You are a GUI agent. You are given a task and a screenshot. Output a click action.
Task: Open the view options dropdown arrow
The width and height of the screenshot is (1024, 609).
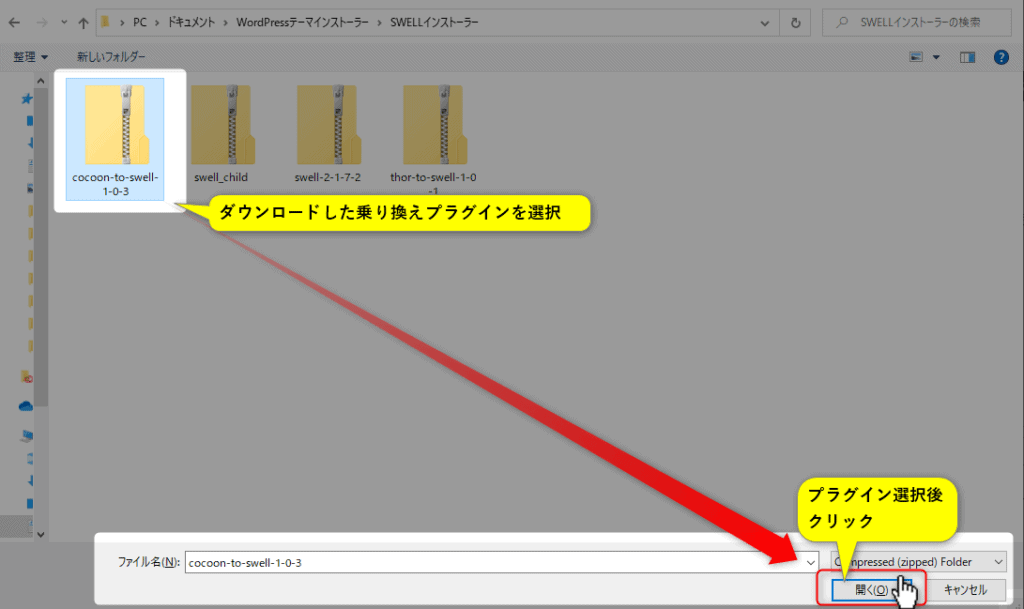click(936, 57)
